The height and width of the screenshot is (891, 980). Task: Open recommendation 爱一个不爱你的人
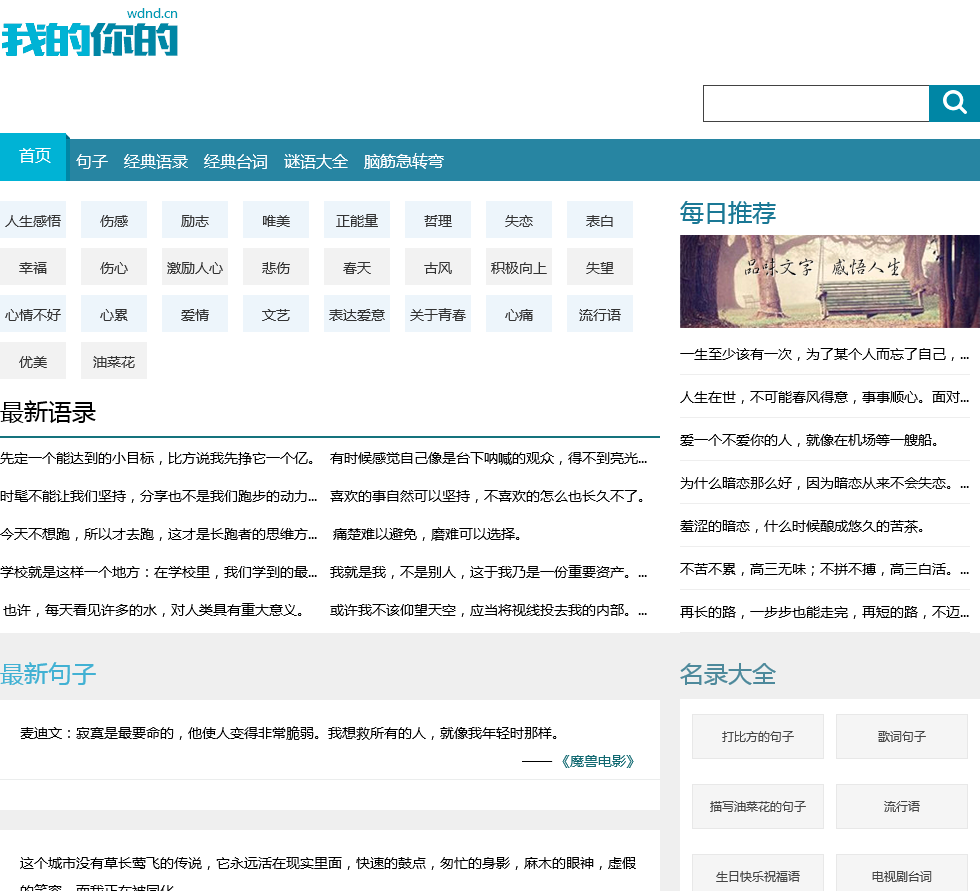(x=809, y=440)
